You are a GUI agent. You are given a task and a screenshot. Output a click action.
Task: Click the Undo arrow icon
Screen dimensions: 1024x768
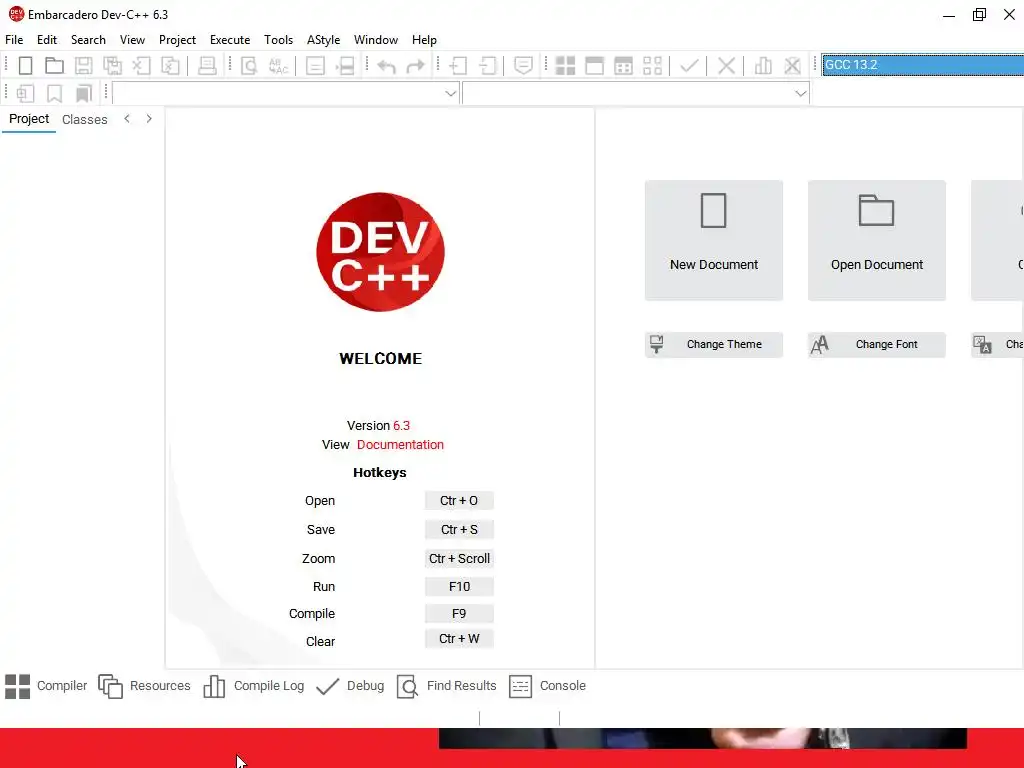pyautogui.click(x=387, y=66)
